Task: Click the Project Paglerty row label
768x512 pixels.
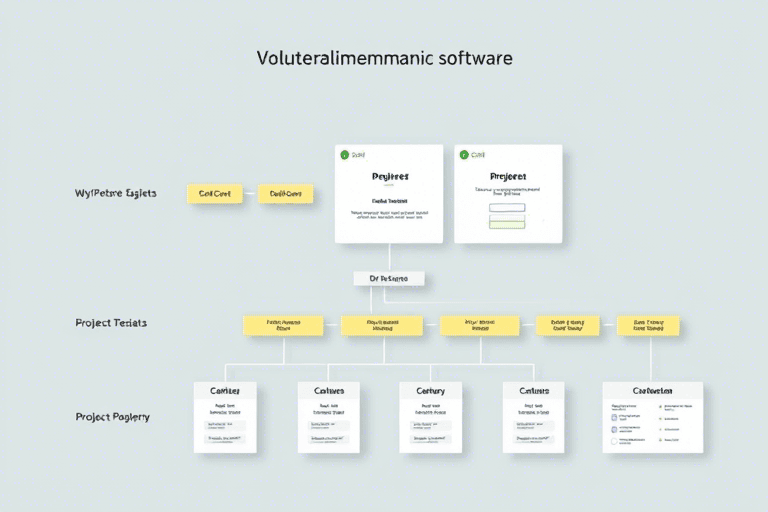Action: point(112,416)
